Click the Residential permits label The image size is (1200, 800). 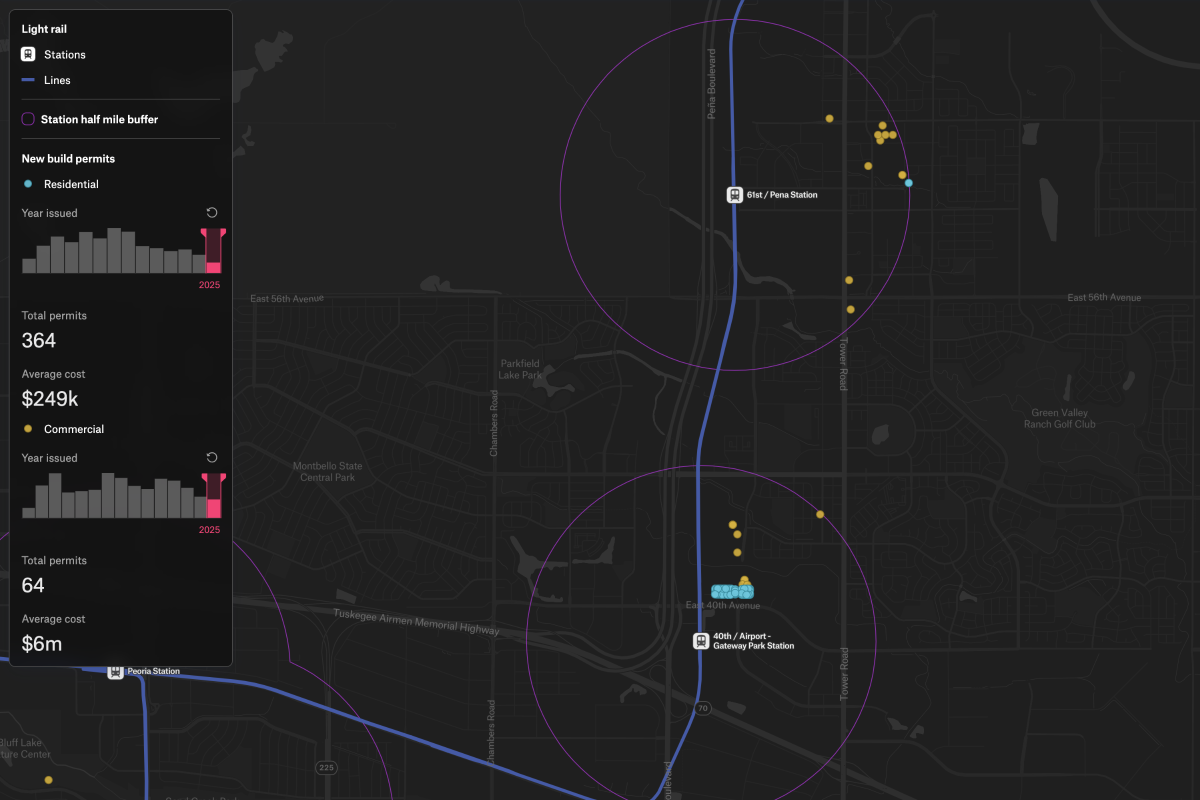click(71, 184)
